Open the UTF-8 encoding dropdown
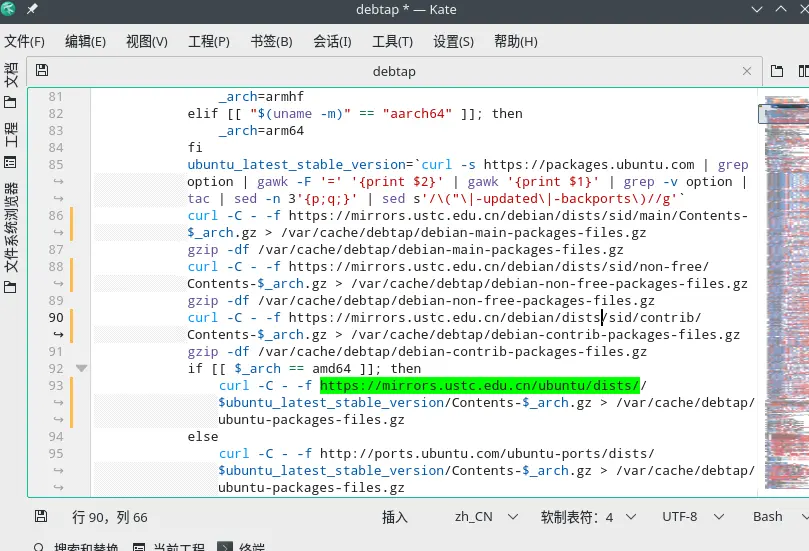This screenshot has height=551, width=809. (690, 517)
